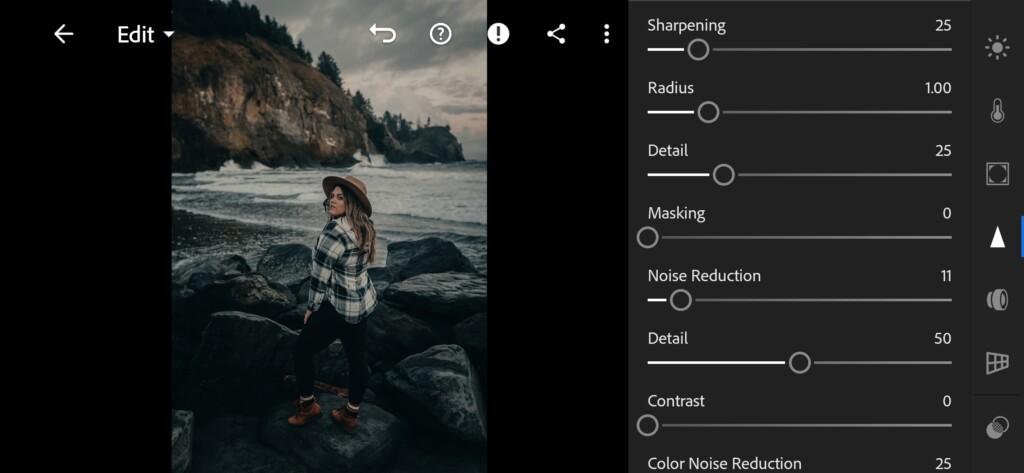Viewport: 1024px width, 473px height.
Task: Open the help question mark icon
Action: coord(441,34)
